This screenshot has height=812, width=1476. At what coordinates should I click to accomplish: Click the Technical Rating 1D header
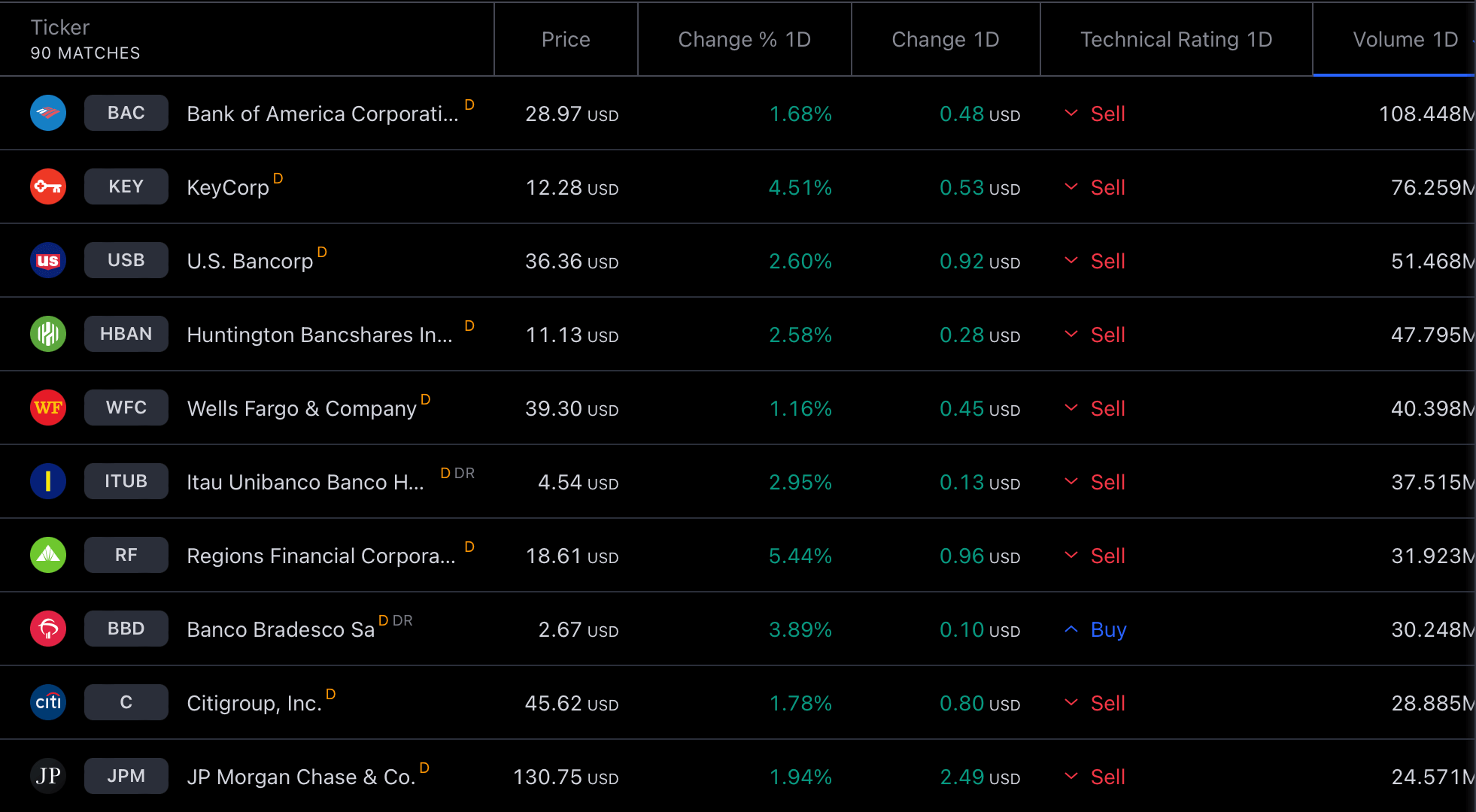(x=1176, y=39)
